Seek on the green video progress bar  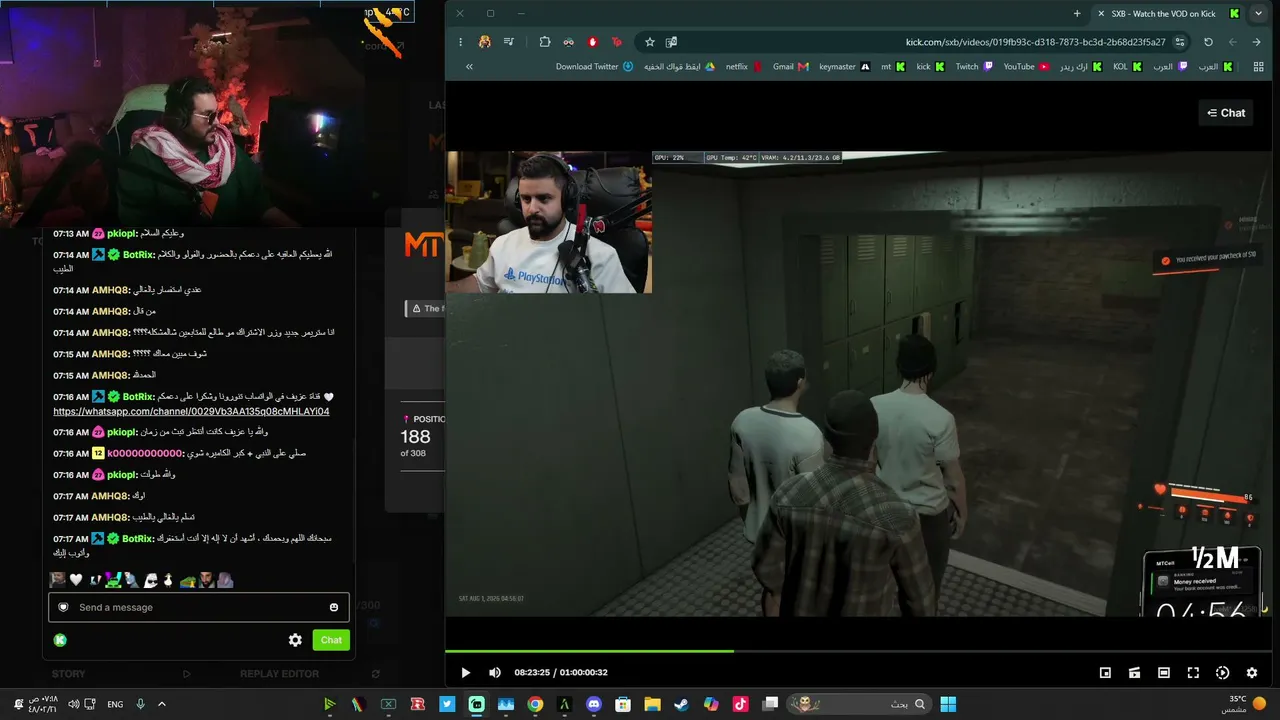[x=859, y=651]
